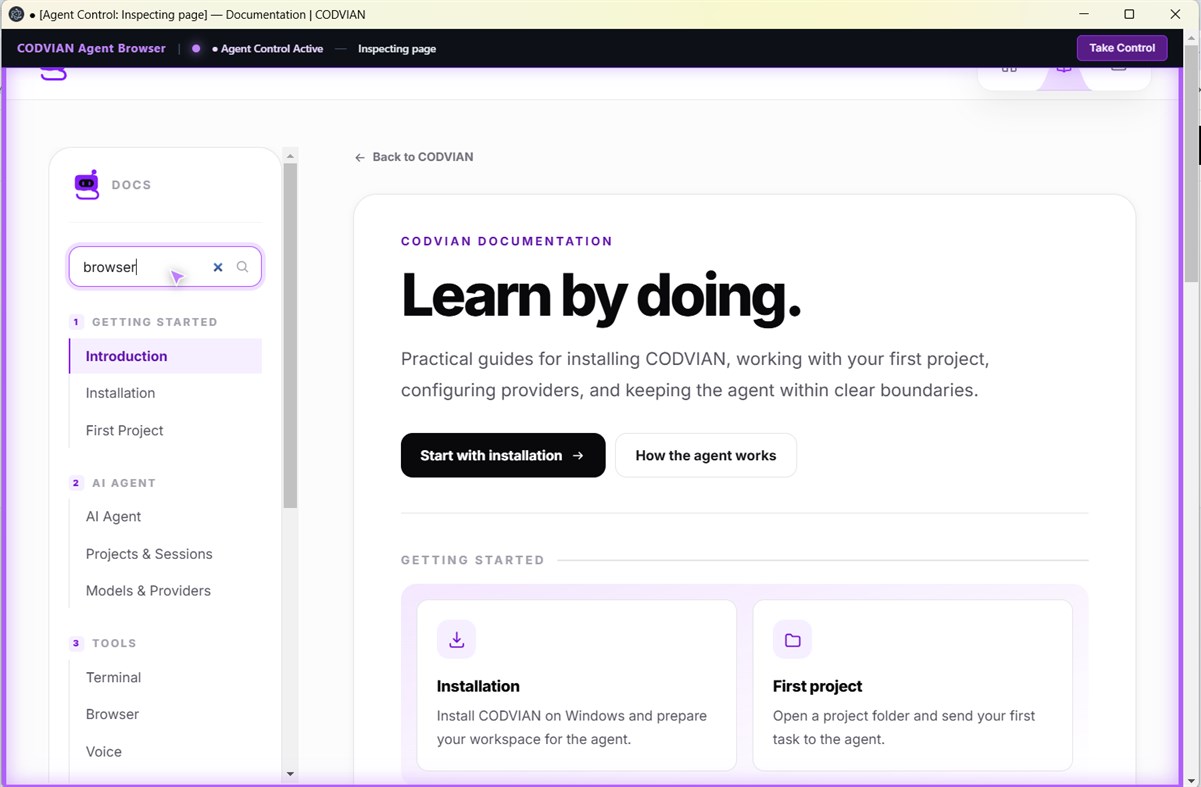
Task: Click the download icon on Installation card
Action: point(456,640)
